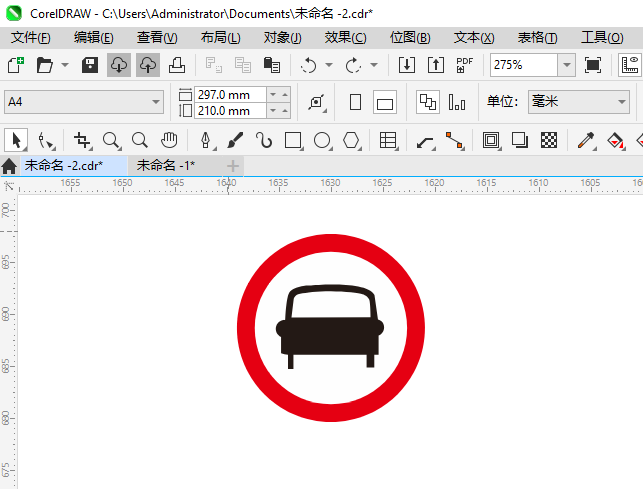Select the Artistic media brush tool

[x=235, y=140]
